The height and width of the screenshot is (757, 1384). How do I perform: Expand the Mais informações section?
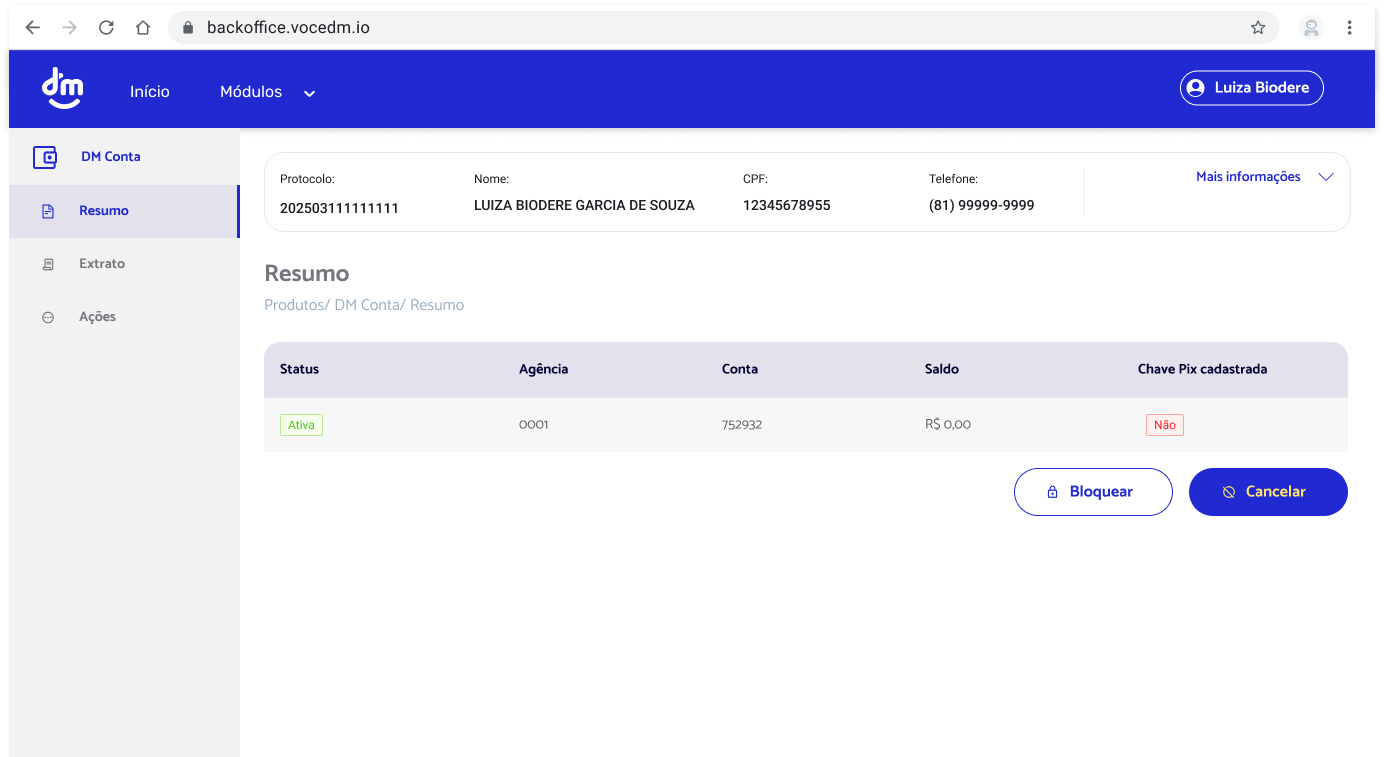pyautogui.click(x=1248, y=176)
